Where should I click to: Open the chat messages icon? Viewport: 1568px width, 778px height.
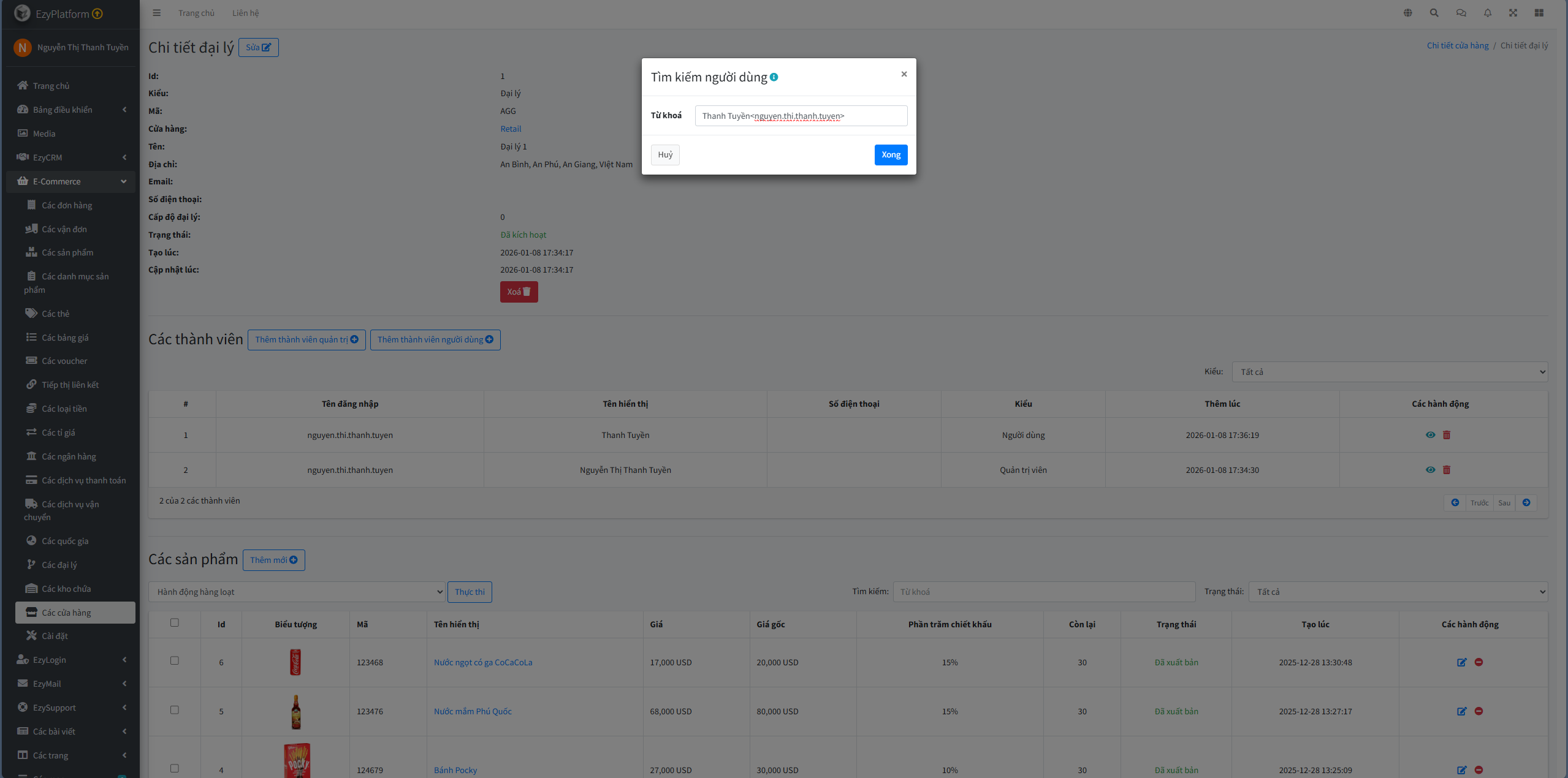point(1461,13)
